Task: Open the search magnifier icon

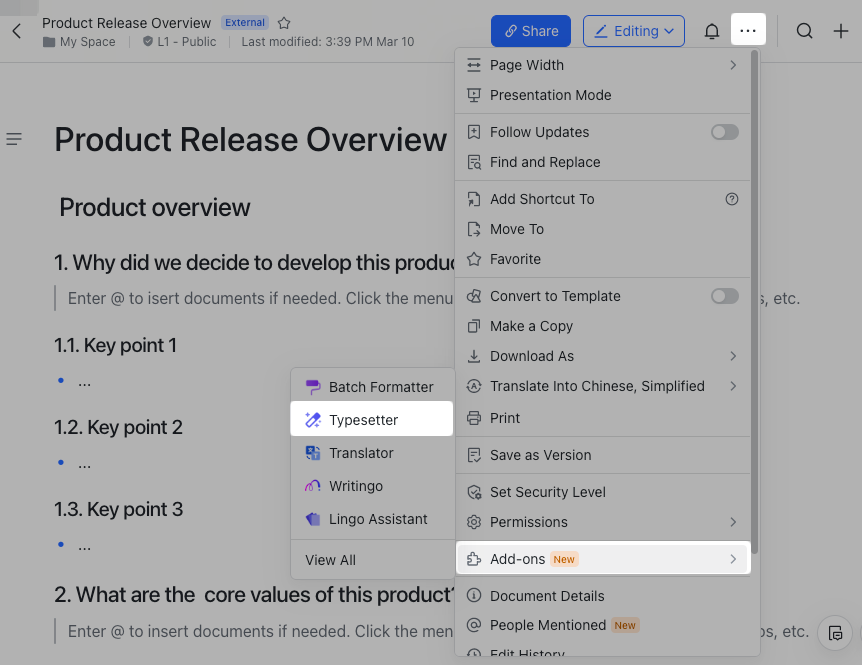Action: pyautogui.click(x=804, y=31)
